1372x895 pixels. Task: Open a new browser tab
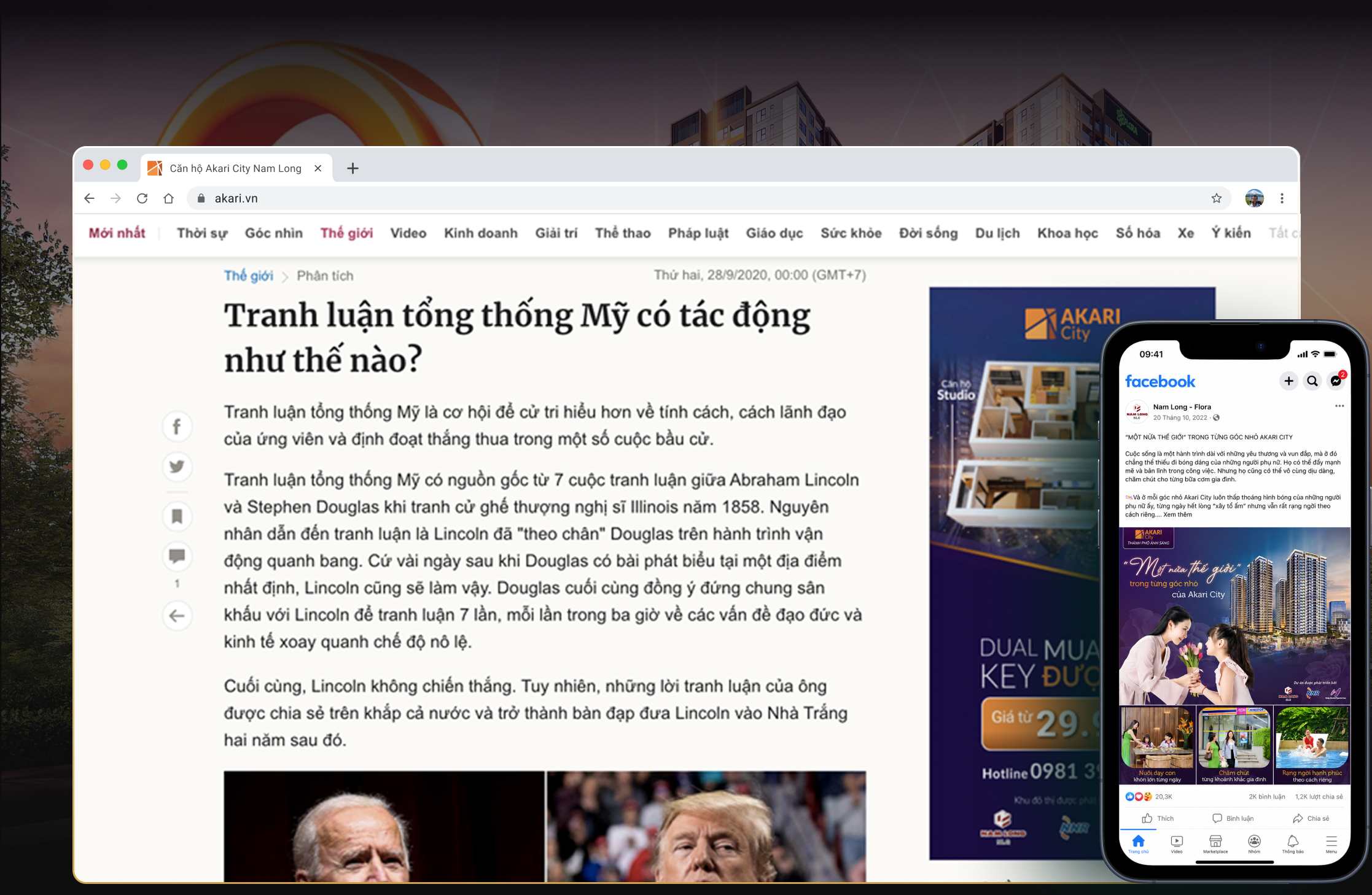click(x=353, y=168)
